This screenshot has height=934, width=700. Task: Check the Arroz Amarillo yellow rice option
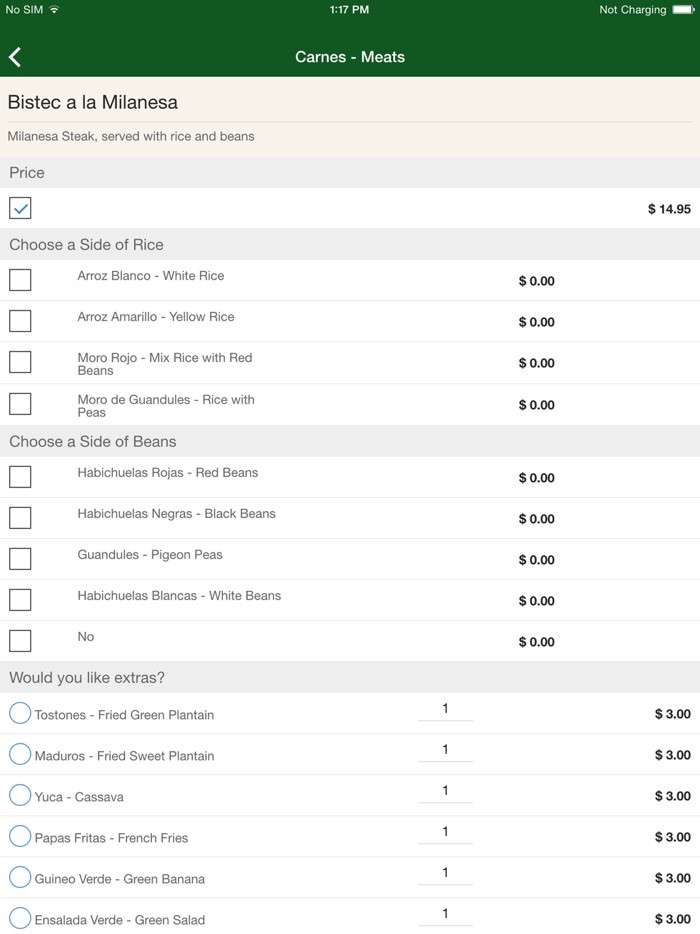[x=20, y=321]
